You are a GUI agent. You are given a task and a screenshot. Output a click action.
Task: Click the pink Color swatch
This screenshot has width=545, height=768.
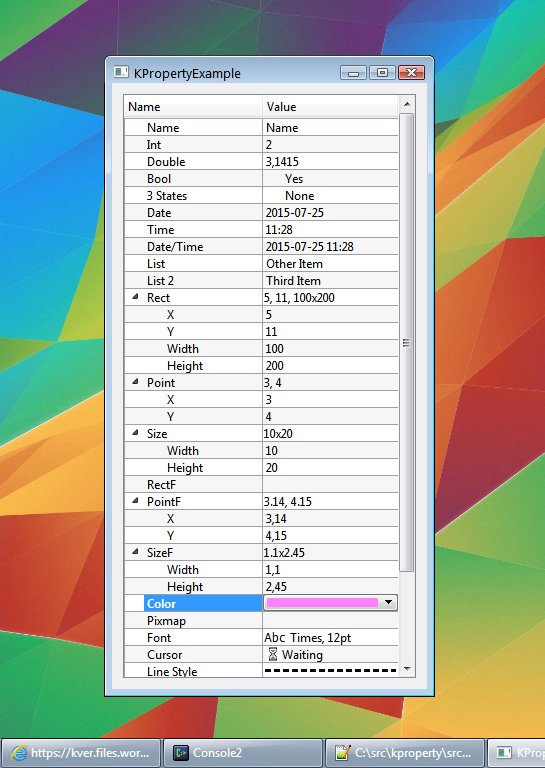(x=322, y=602)
